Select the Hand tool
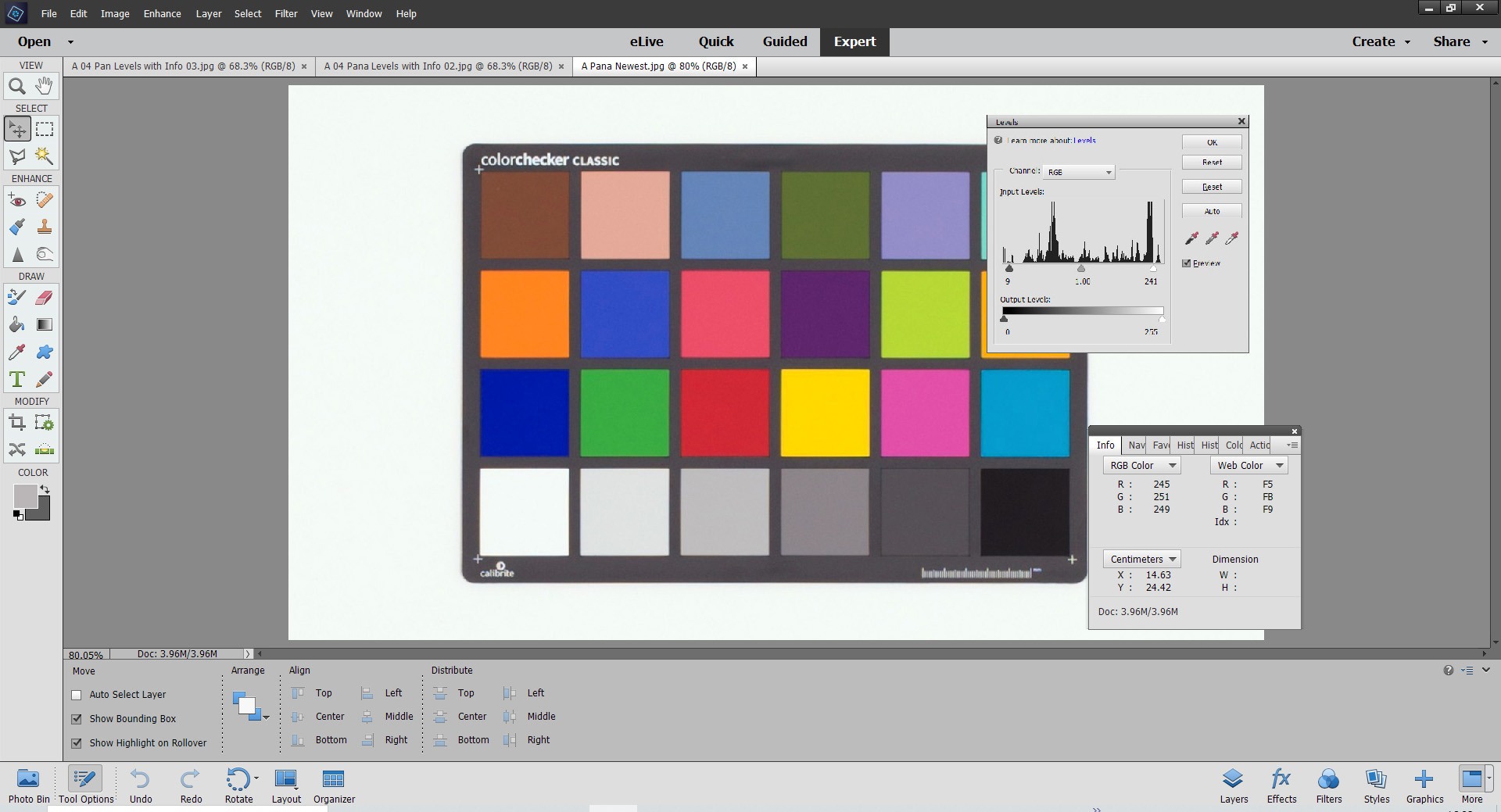This screenshot has height=812, width=1501. (45, 86)
